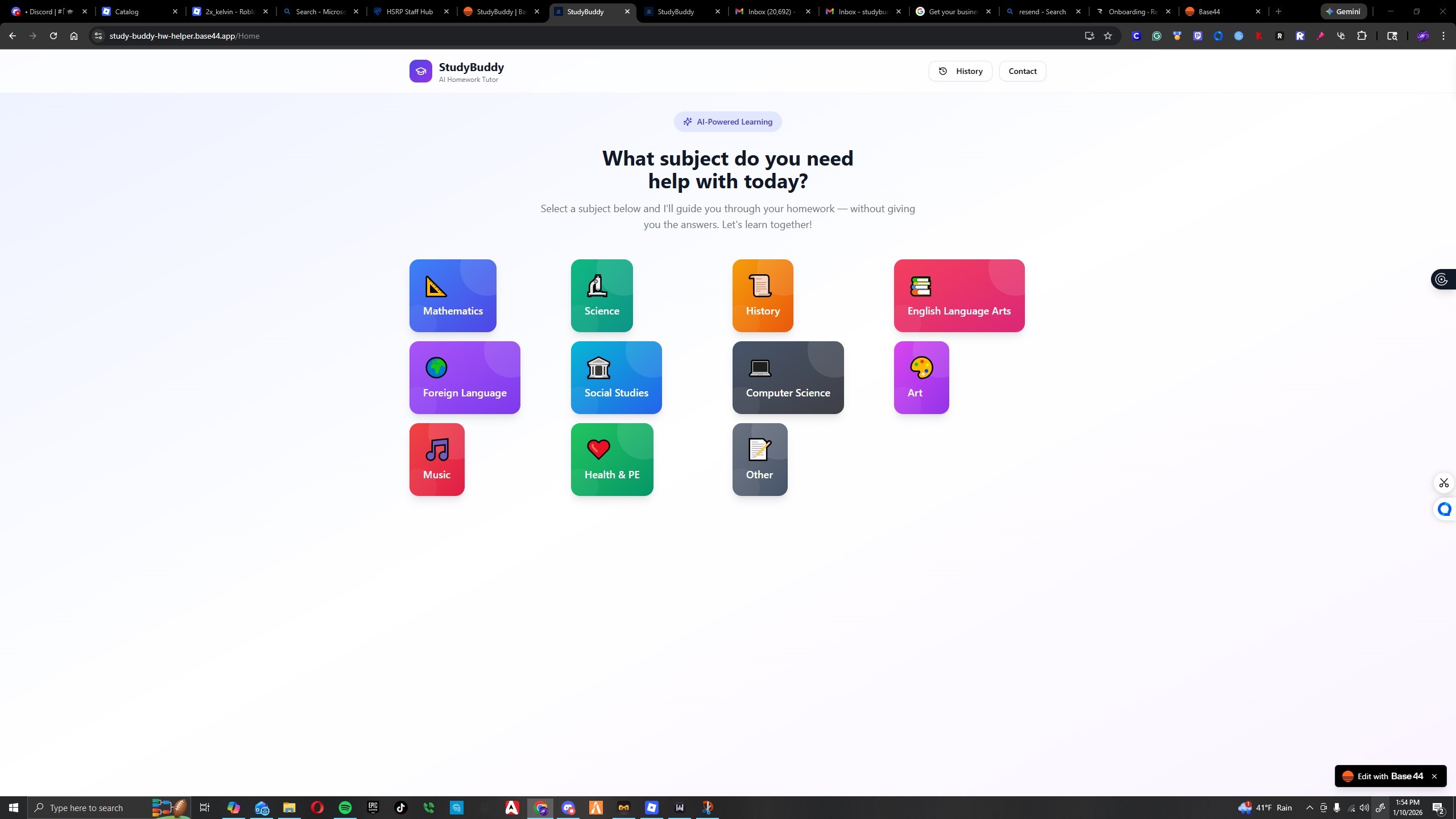
Task: Dismiss the Edit with Base44 banner
Action: [1434, 776]
